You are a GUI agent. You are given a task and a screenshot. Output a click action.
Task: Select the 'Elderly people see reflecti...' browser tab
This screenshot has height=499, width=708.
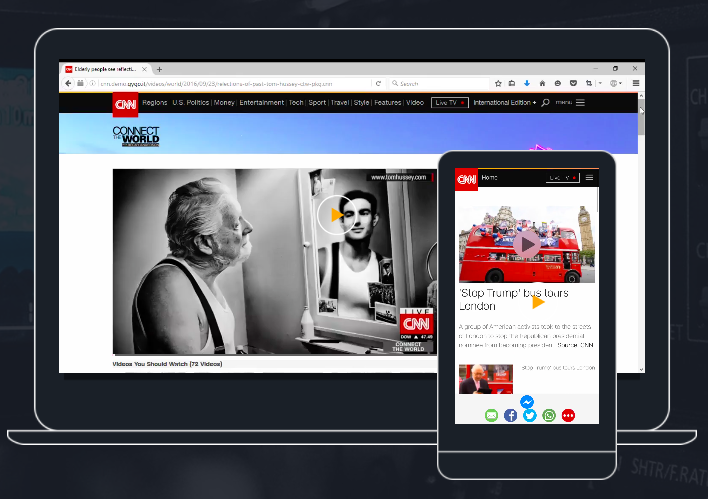pyautogui.click(x=106, y=69)
